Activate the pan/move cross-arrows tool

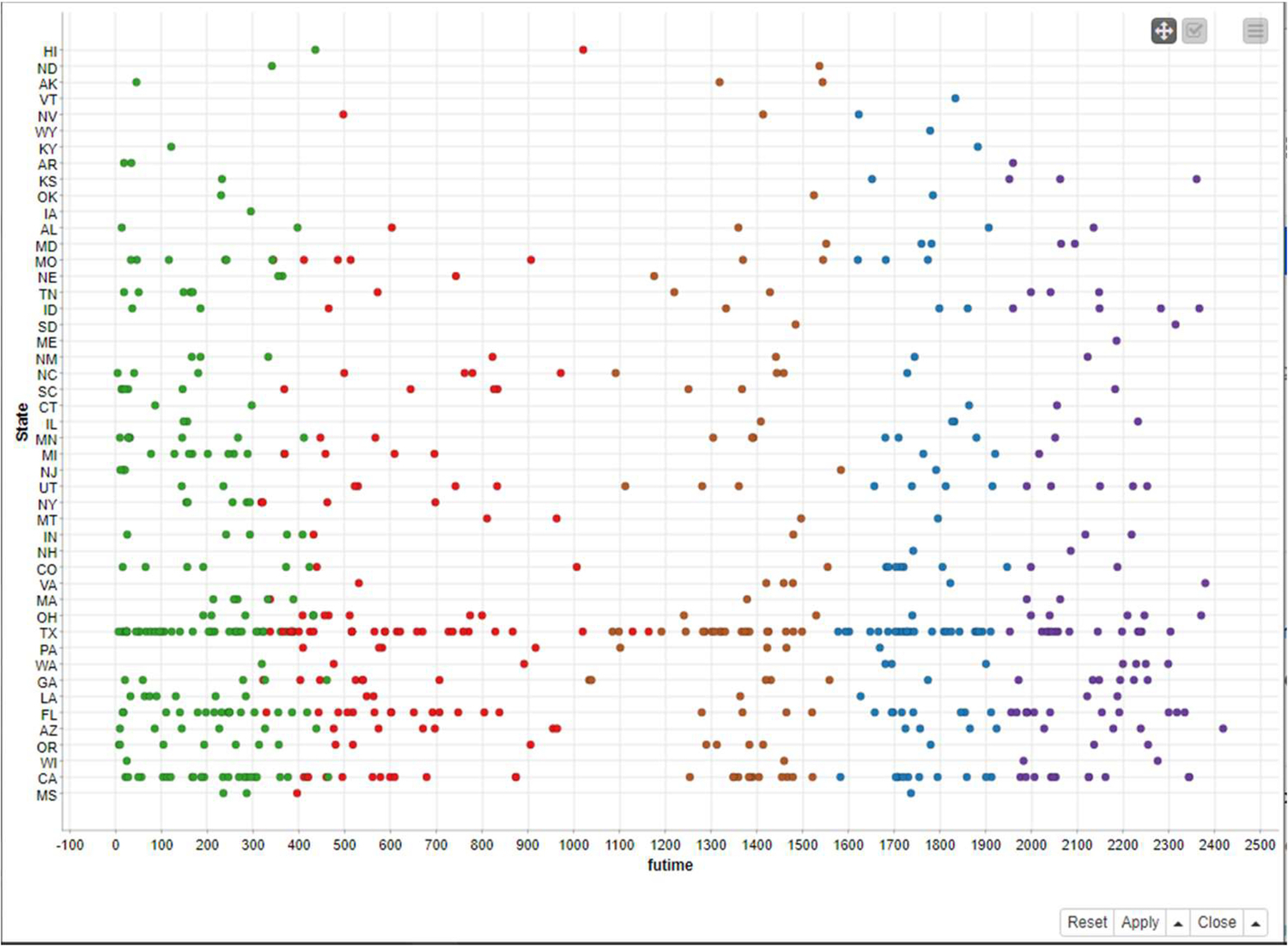click(x=1163, y=32)
